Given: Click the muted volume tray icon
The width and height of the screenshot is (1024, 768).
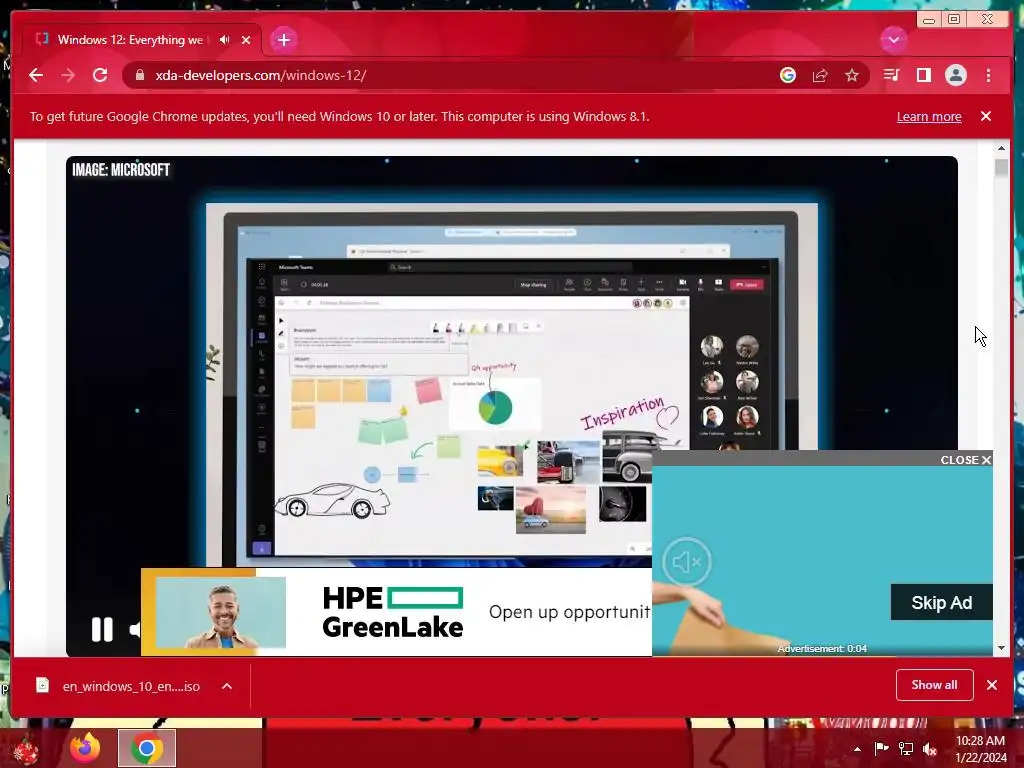Looking at the screenshot, I should tap(930, 748).
